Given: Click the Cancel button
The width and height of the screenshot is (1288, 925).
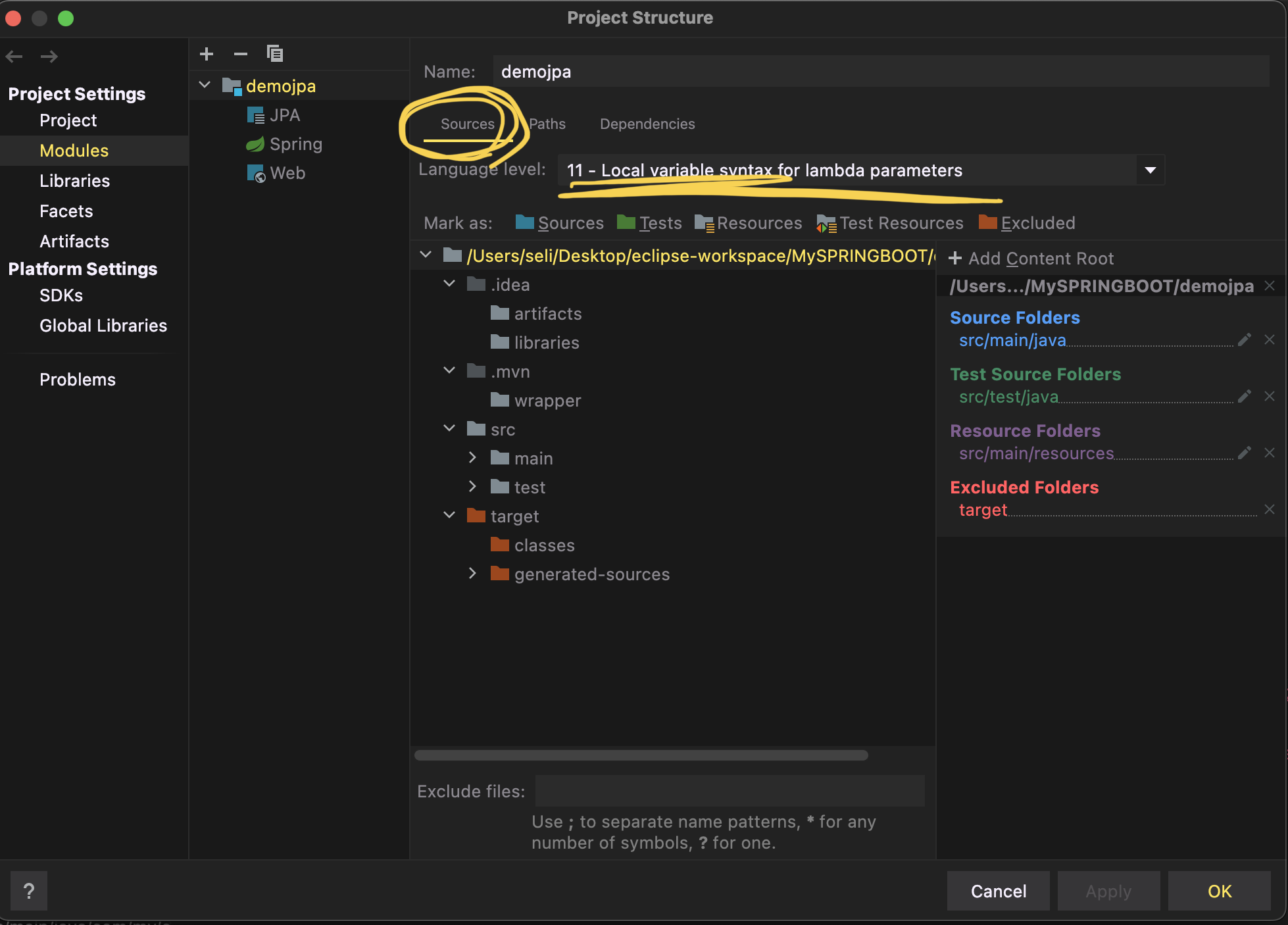Looking at the screenshot, I should (x=998, y=891).
